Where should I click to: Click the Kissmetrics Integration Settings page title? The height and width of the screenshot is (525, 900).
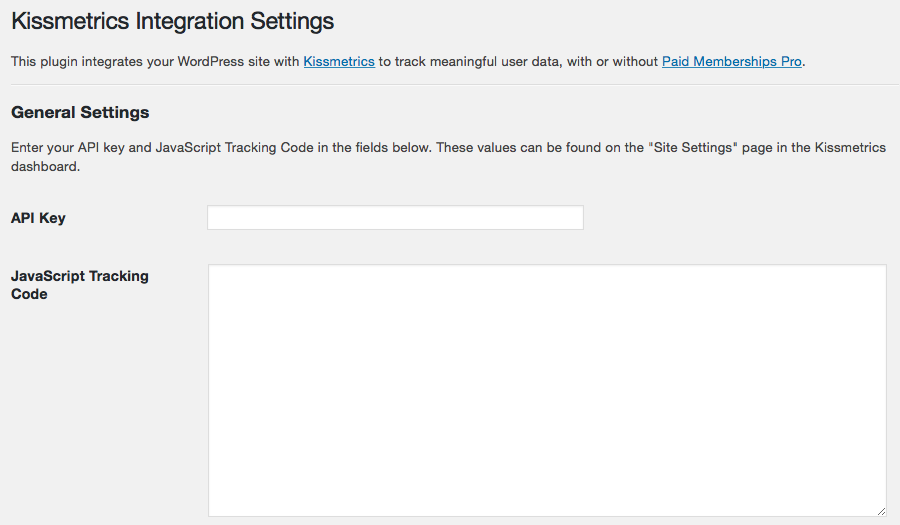click(172, 21)
